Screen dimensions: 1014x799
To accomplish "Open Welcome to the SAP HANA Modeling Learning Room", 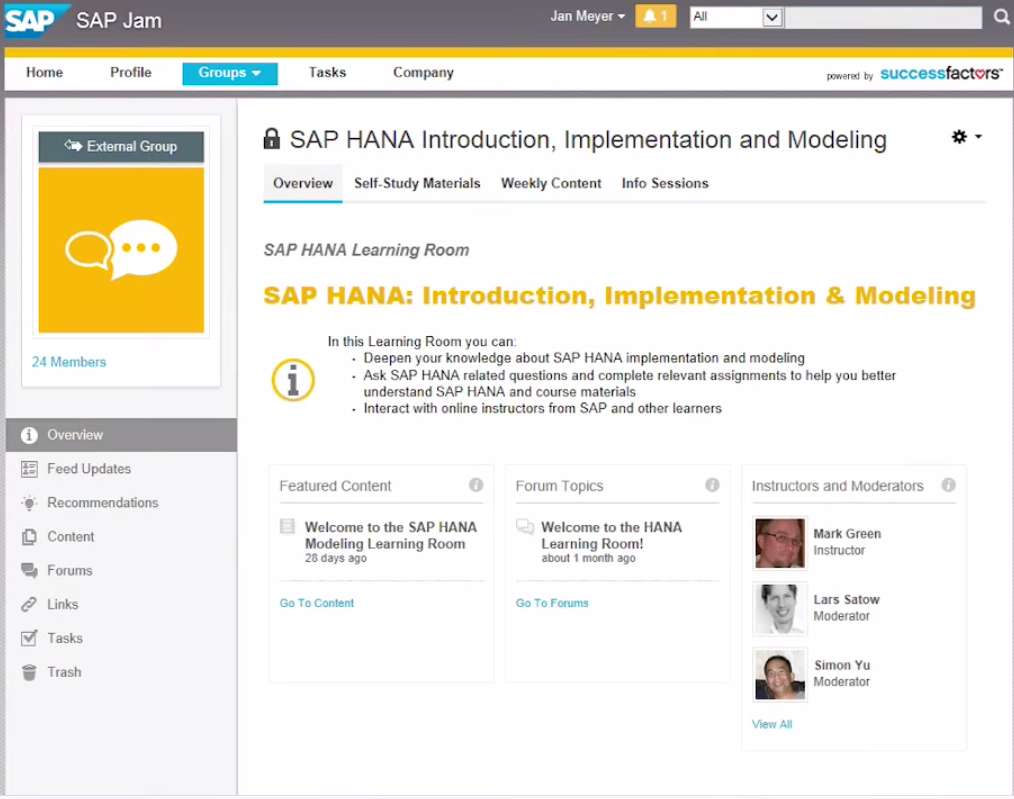I will pos(391,535).
